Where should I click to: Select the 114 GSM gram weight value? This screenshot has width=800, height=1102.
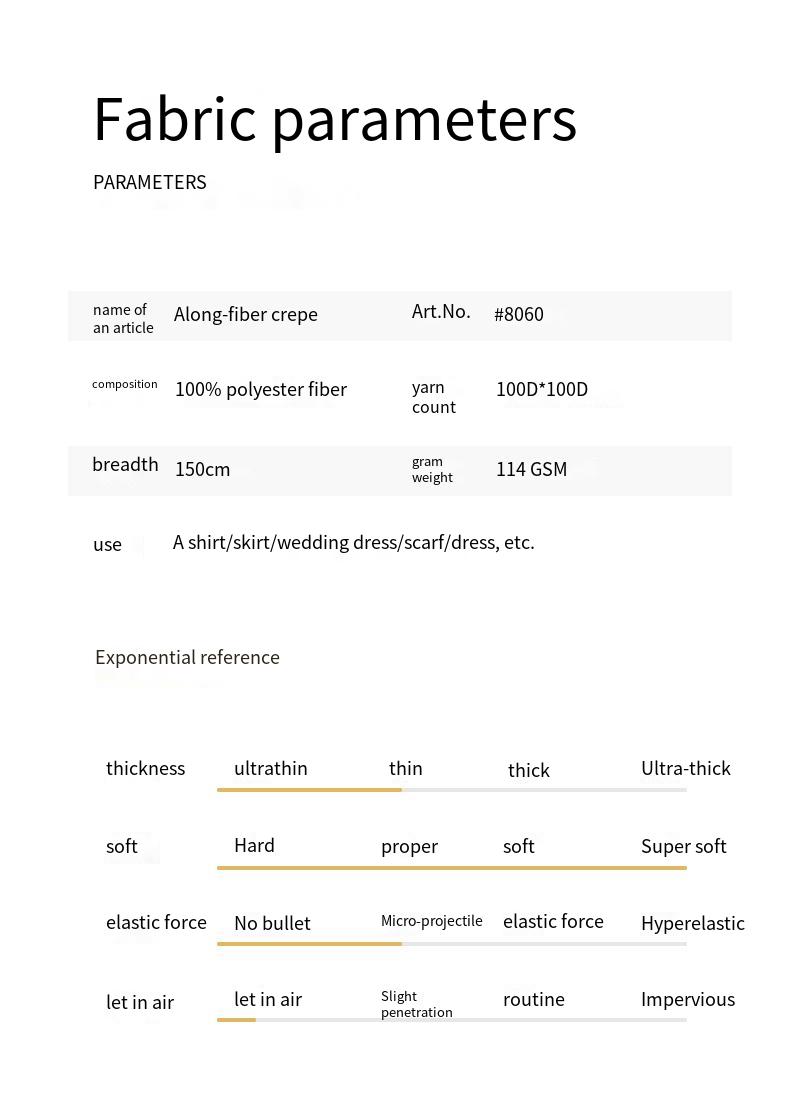tap(531, 469)
